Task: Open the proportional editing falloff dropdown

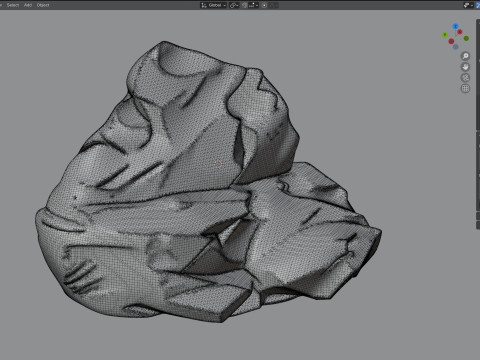Action: pyautogui.click(x=273, y=5)
